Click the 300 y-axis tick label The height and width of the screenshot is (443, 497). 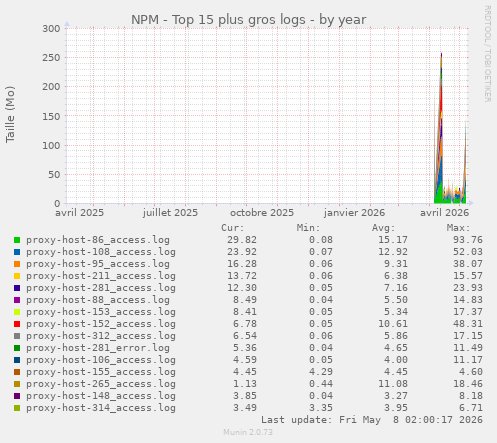click(x=51, y=29)
